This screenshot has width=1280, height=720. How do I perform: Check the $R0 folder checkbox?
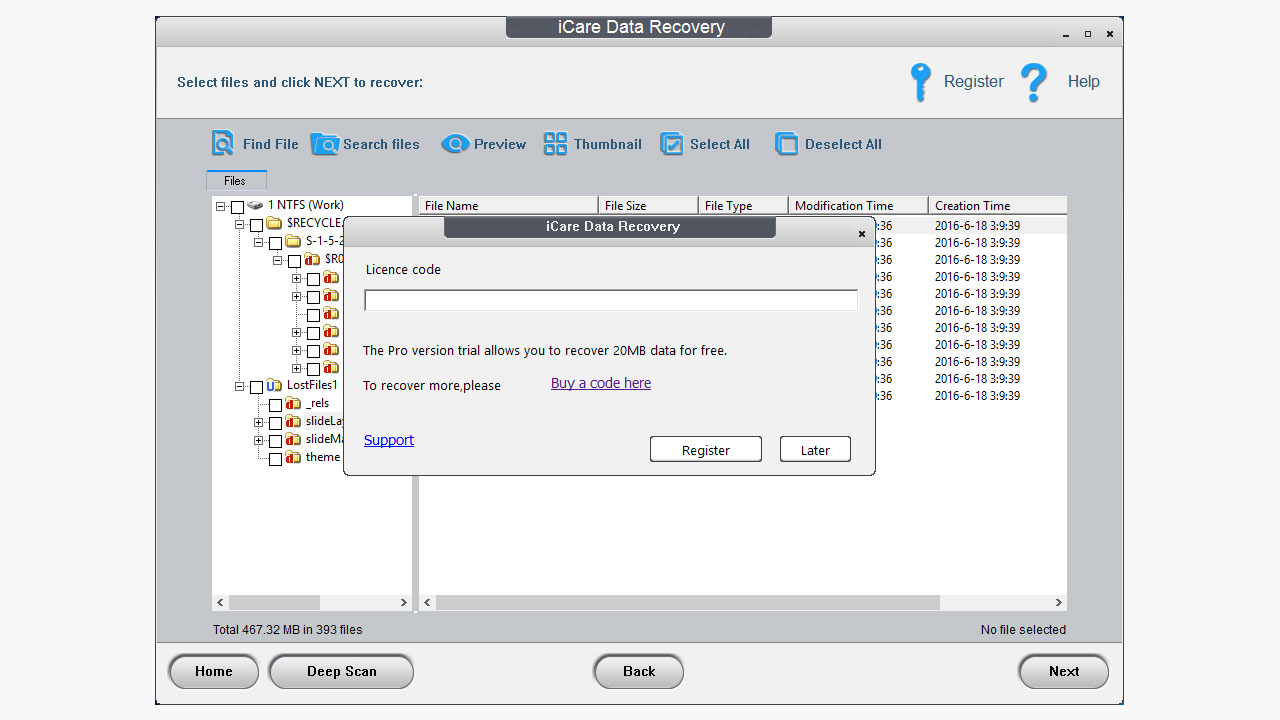pos(294,261)
